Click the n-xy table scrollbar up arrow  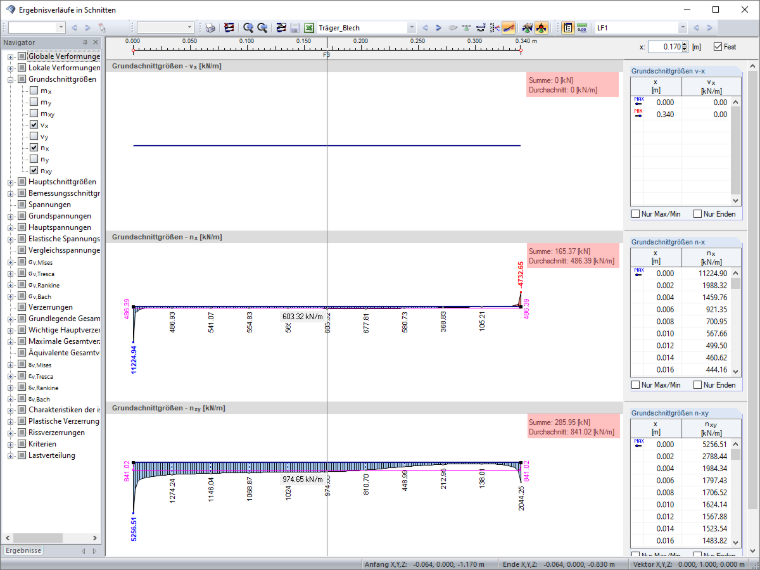736,444
